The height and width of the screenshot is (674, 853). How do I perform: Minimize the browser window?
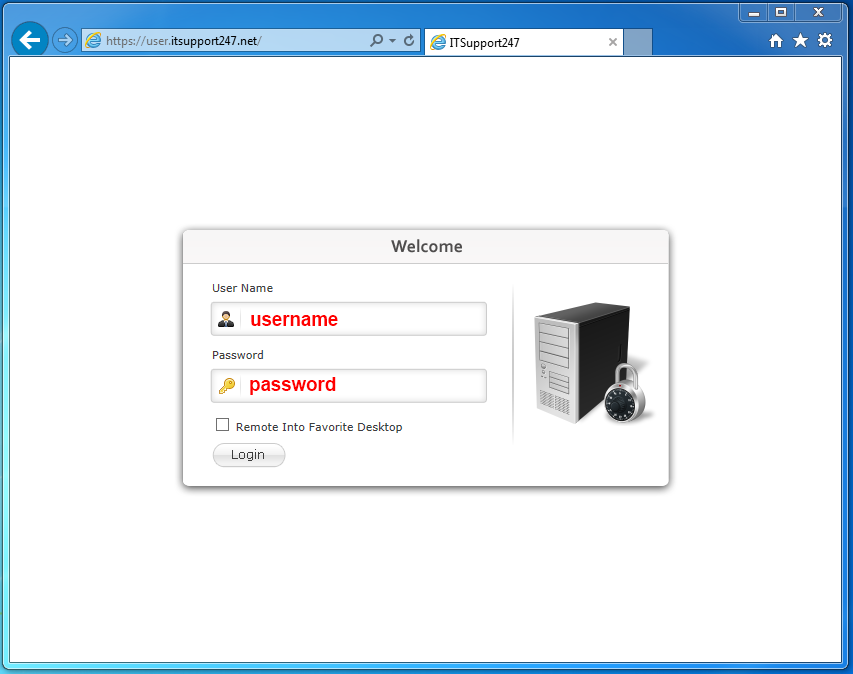(x=753, y=13)
